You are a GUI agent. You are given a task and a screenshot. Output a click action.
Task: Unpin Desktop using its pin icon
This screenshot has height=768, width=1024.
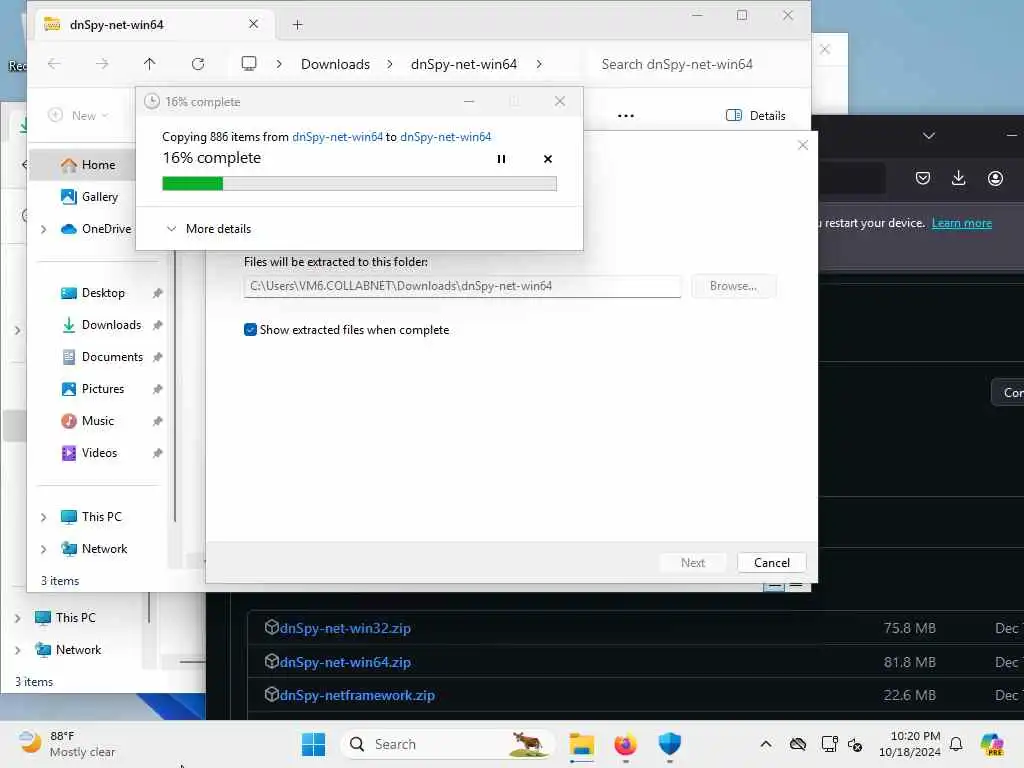[157, 293]
